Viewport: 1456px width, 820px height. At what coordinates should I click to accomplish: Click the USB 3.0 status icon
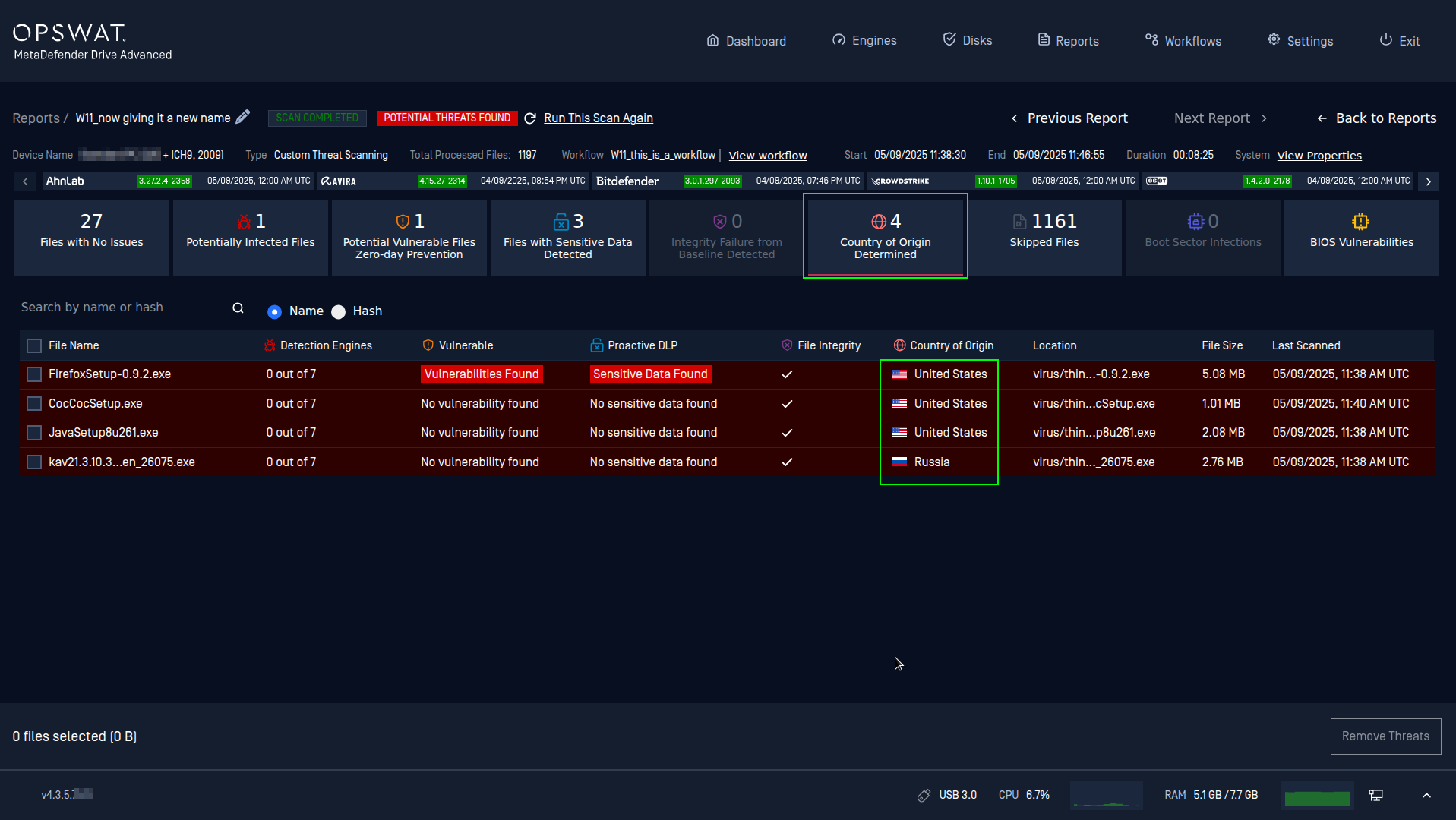[x=924, y=795]
